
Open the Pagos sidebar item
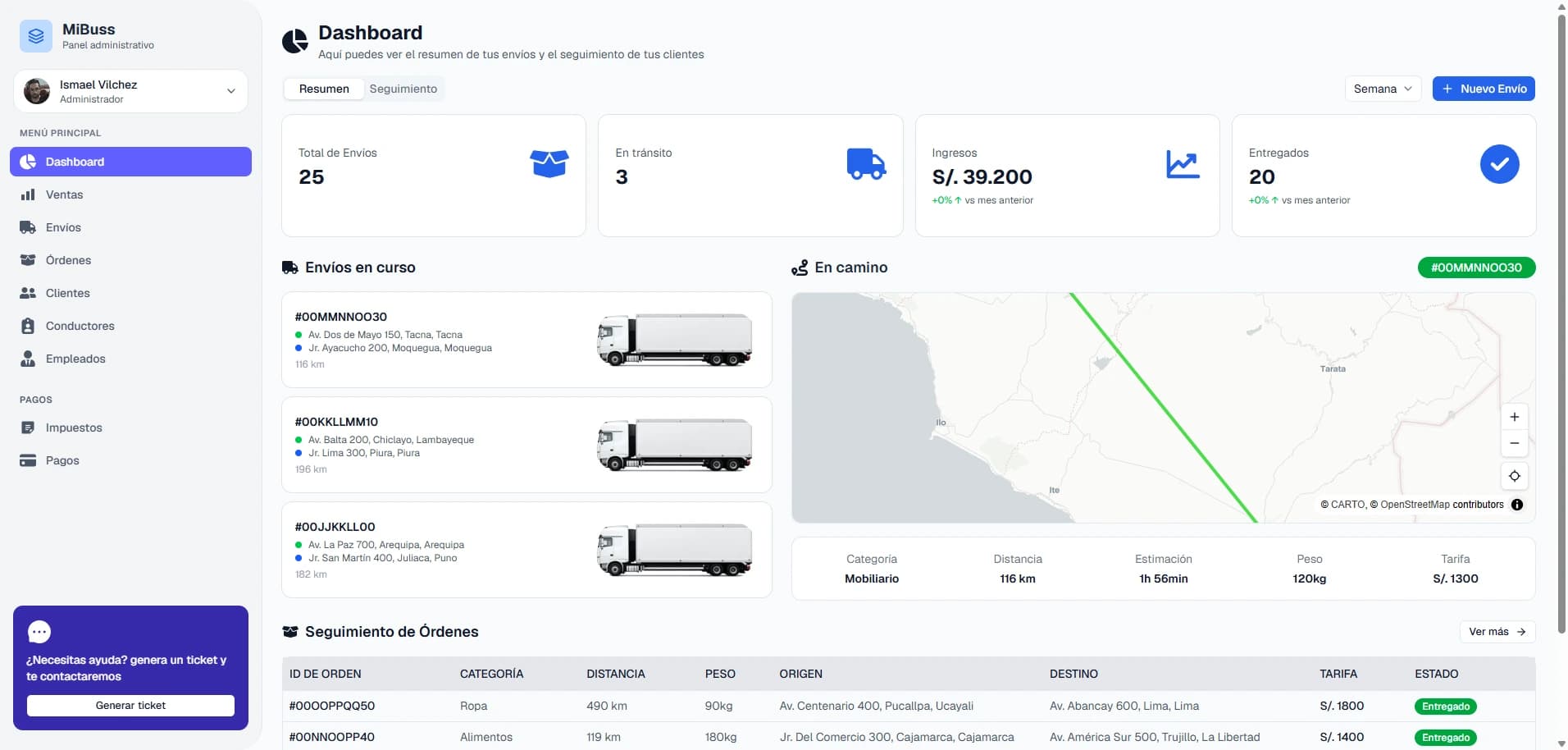(x=130, y=460)
